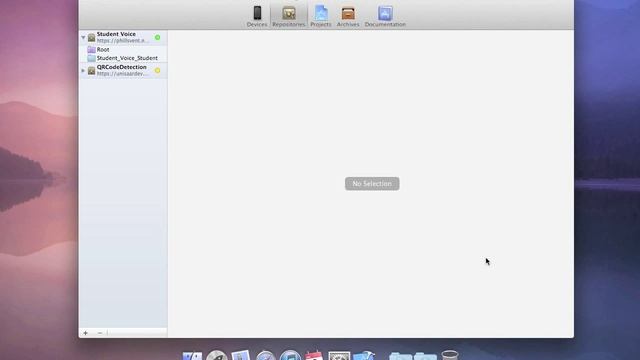Collapse the Student Voice repository triangle
The image size is (640, 360).
(83, 37)
